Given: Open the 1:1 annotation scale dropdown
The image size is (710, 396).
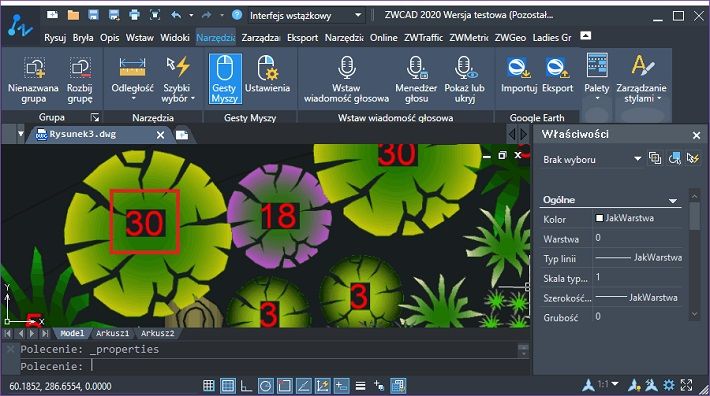Looking at the screenshot, I should click(615, 384).
